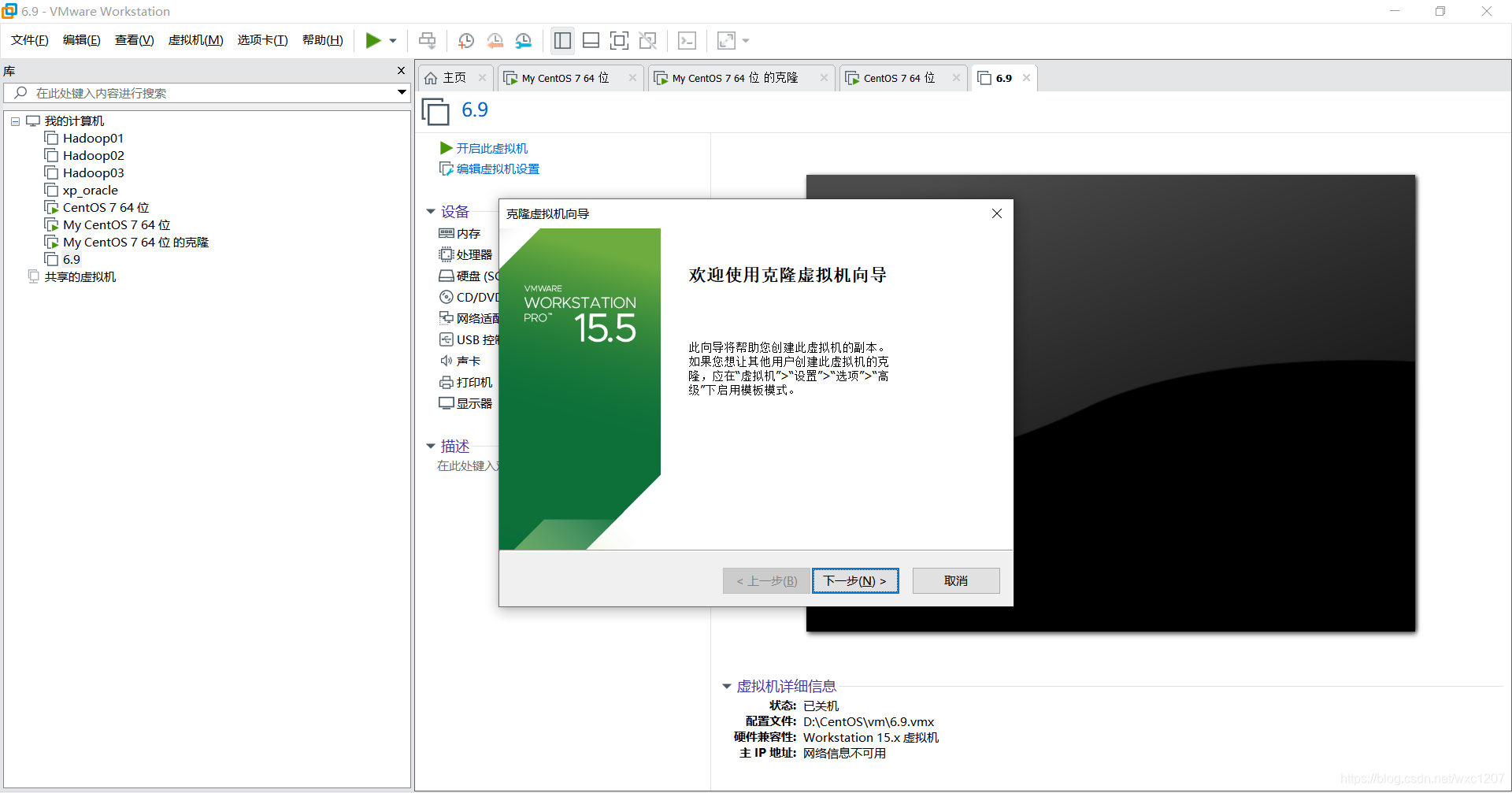The image size is (1512, 793).
Task: Enter full screen mode icon
Action: click(x=620, y=40)
